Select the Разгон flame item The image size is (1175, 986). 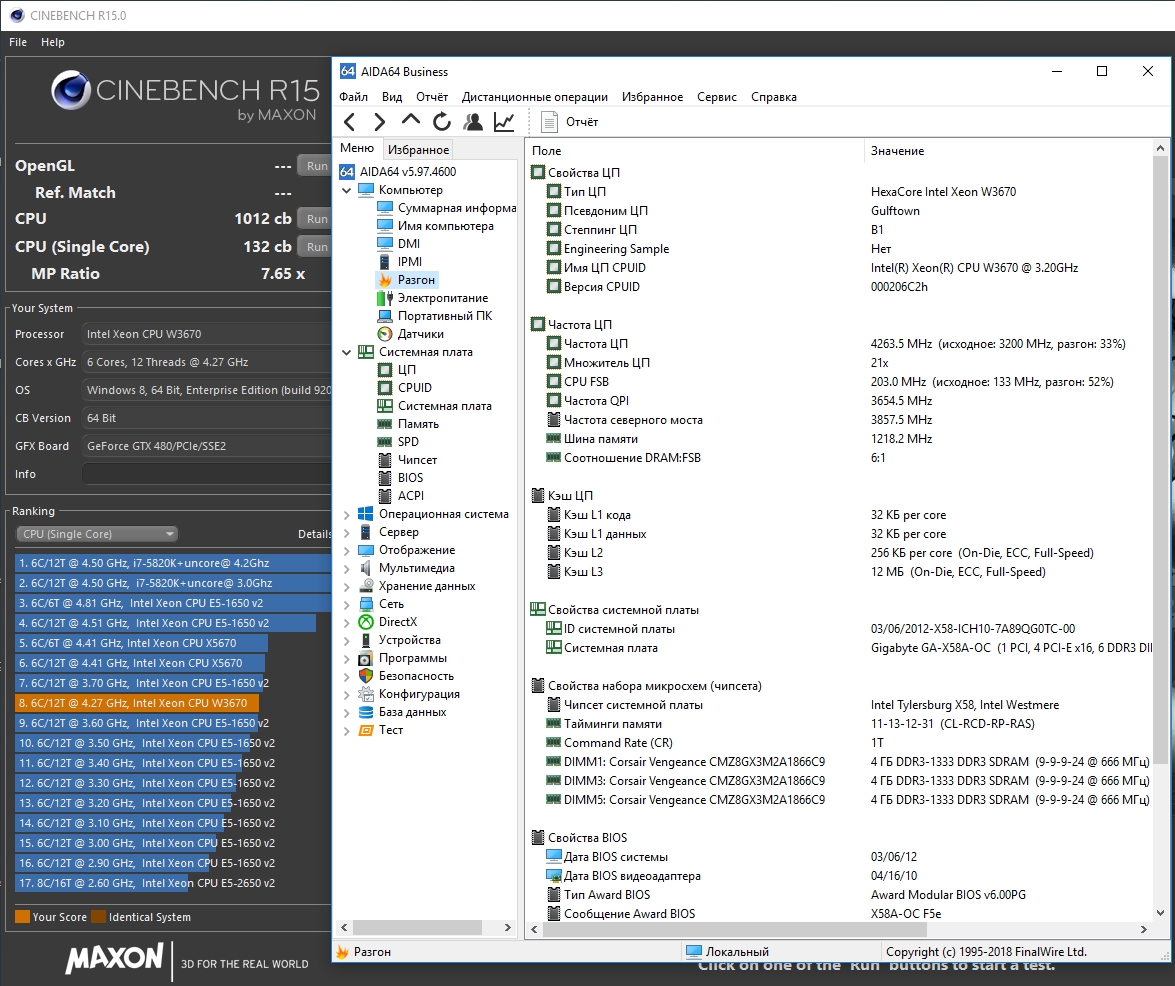coord(407,279)
